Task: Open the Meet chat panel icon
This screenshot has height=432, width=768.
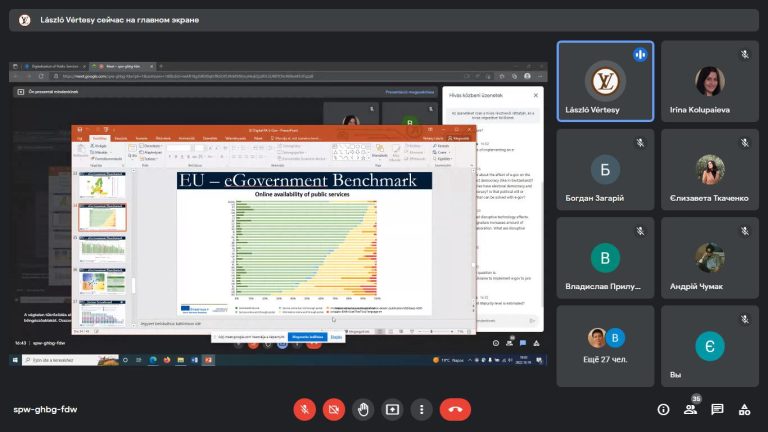Action: pyautogui.click(x=718, y=409)
